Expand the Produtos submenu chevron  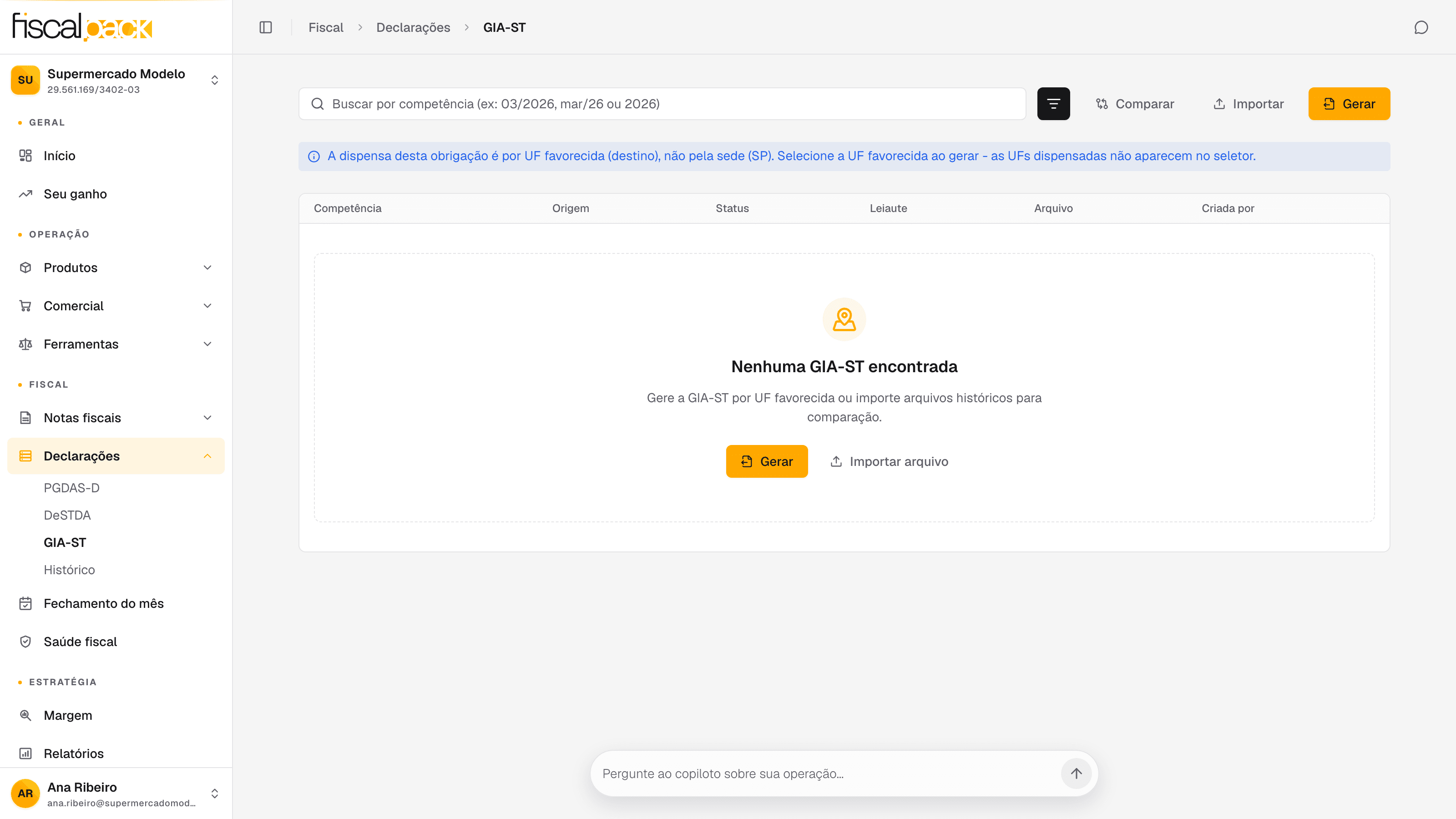(207, 268)
